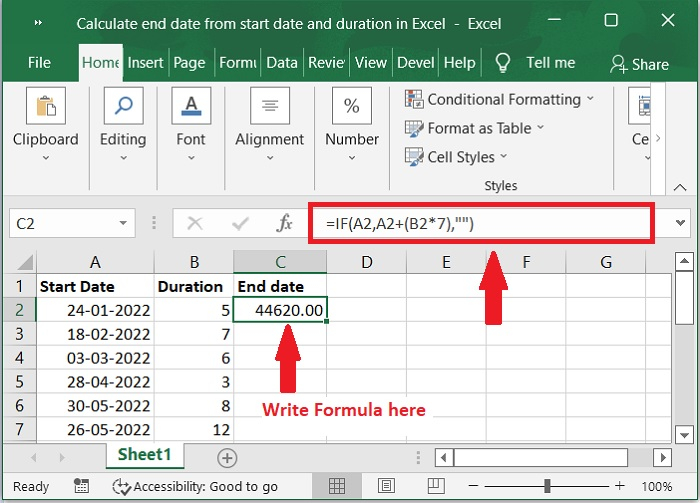Zoom in with the plus icon
The width and height of the screenshot is (700, 503).
tap(620, 486)
